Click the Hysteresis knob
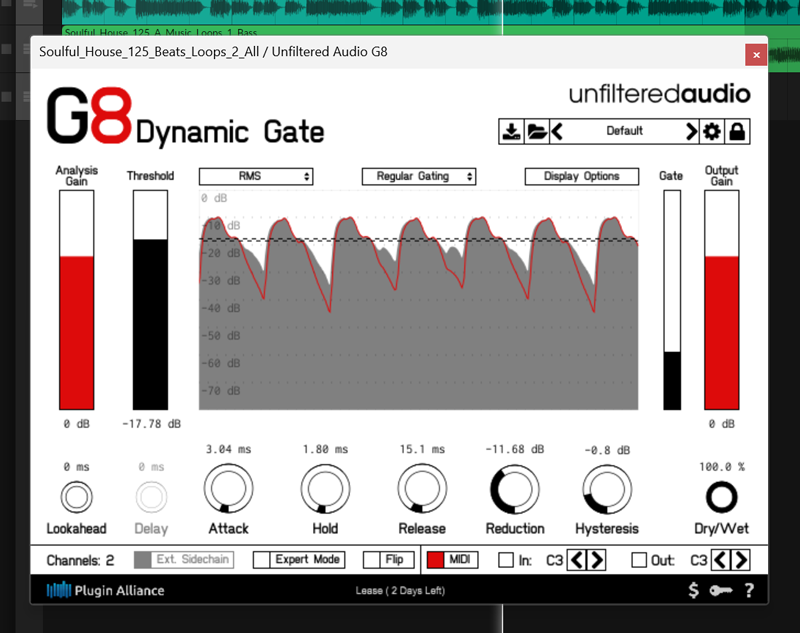This screenshot has height=633, width=800. click(607, 489)
